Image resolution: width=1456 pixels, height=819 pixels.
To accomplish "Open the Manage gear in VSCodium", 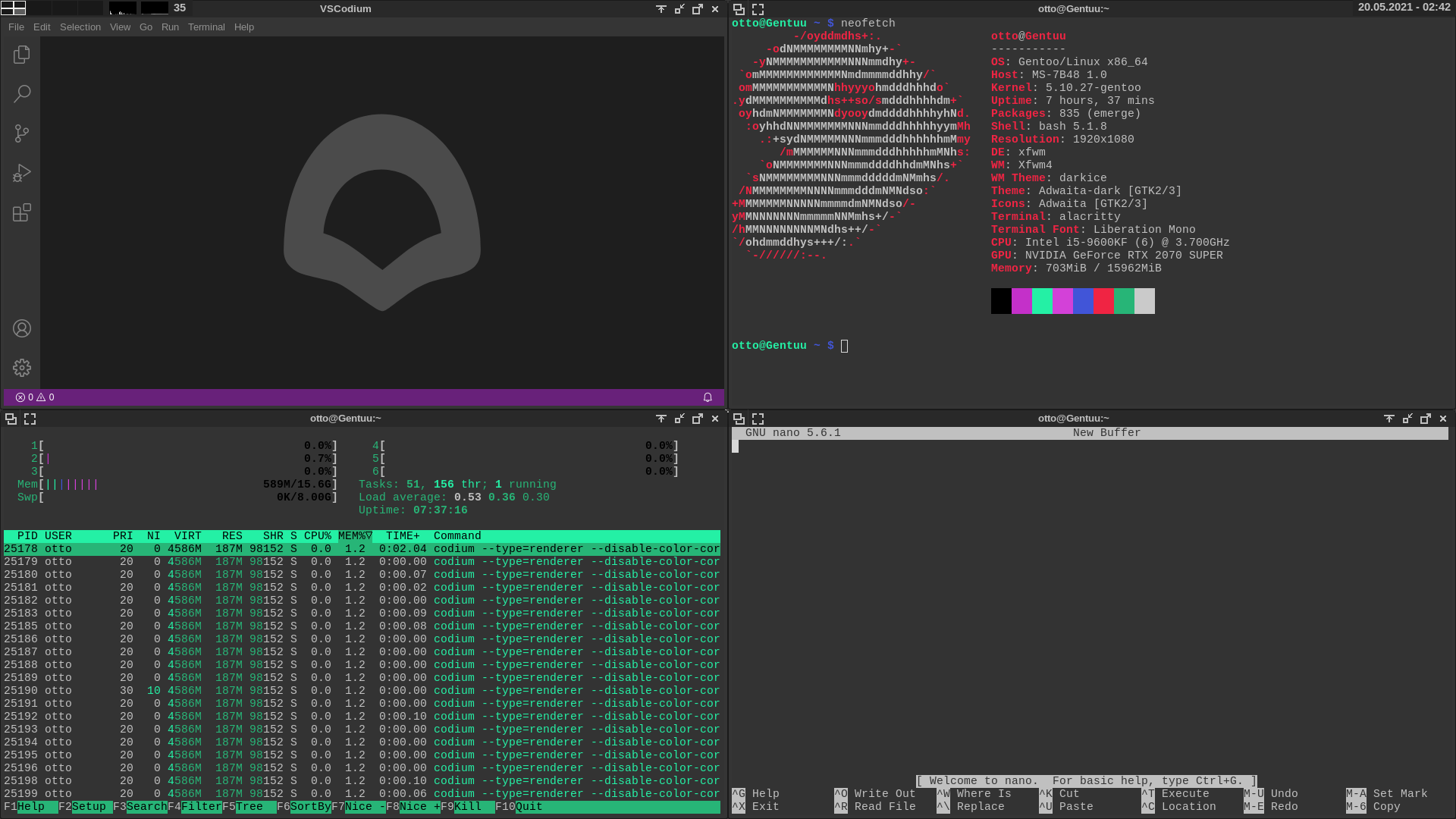I will (x=21, y=368).
